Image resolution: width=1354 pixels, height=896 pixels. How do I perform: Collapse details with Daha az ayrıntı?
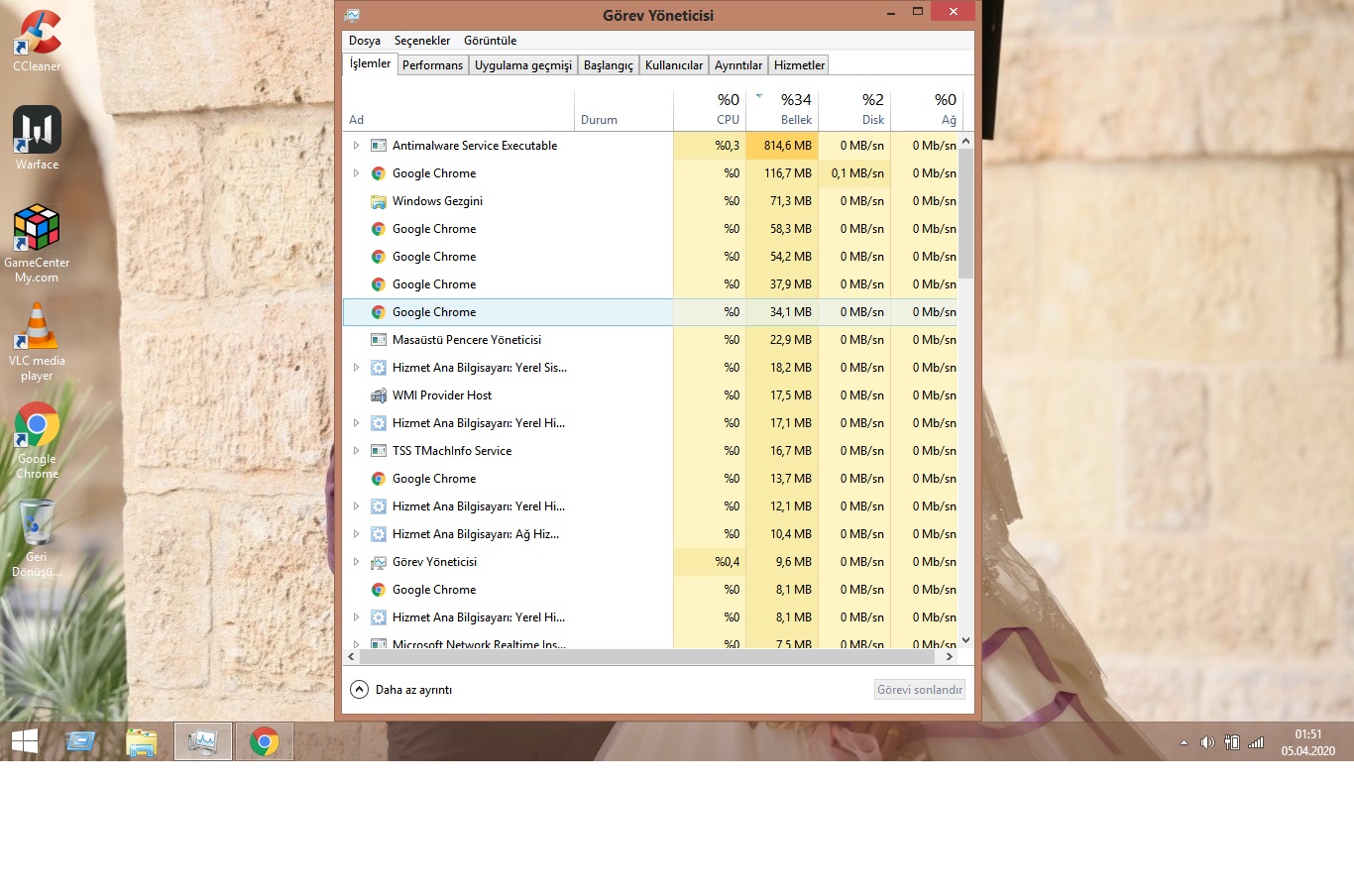401,690
